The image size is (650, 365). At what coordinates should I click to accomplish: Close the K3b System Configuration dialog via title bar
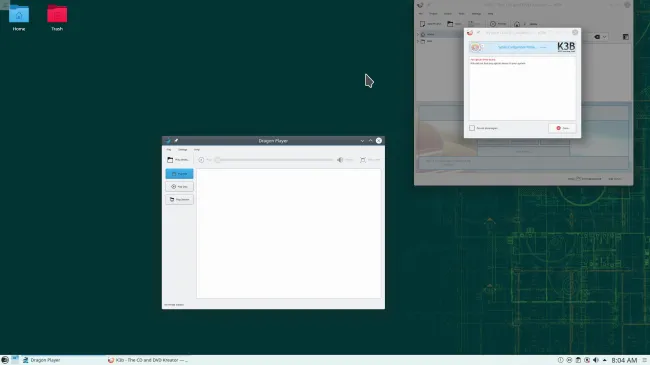coord(575,32)
